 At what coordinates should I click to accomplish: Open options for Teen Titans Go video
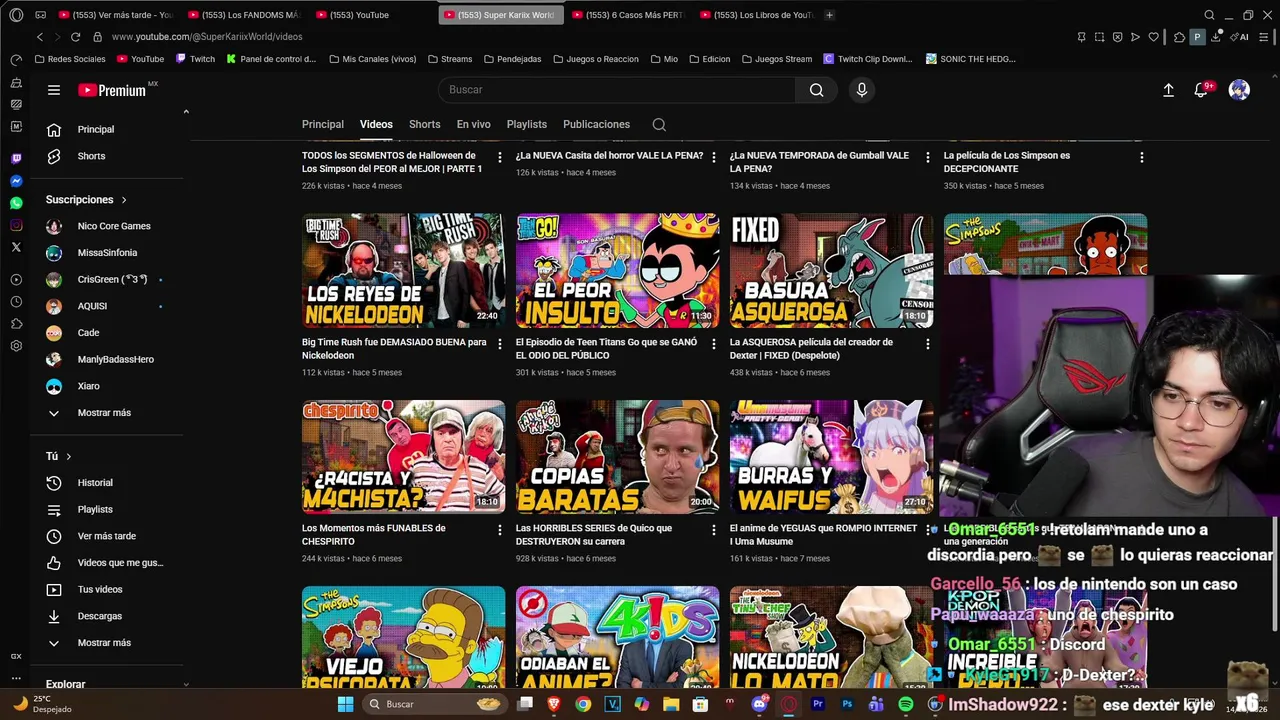[x=714, y=344]
